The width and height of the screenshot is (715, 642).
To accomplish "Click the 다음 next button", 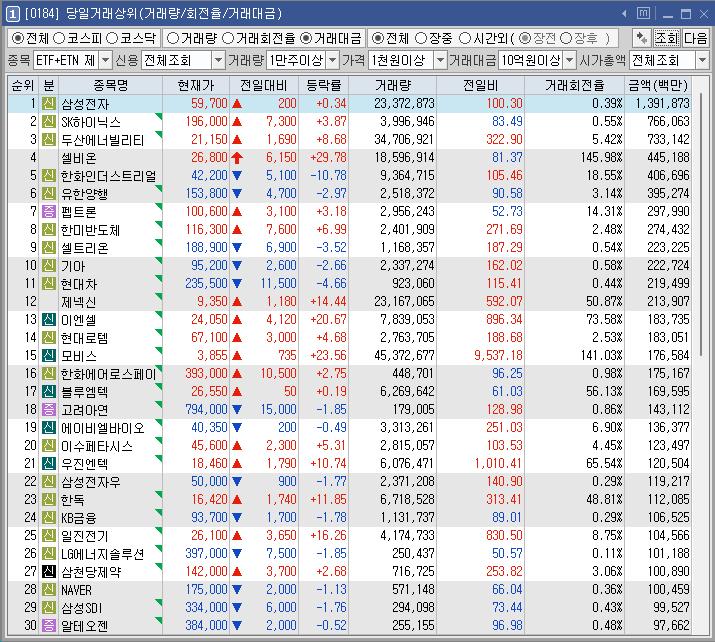I will pos(695,38).
